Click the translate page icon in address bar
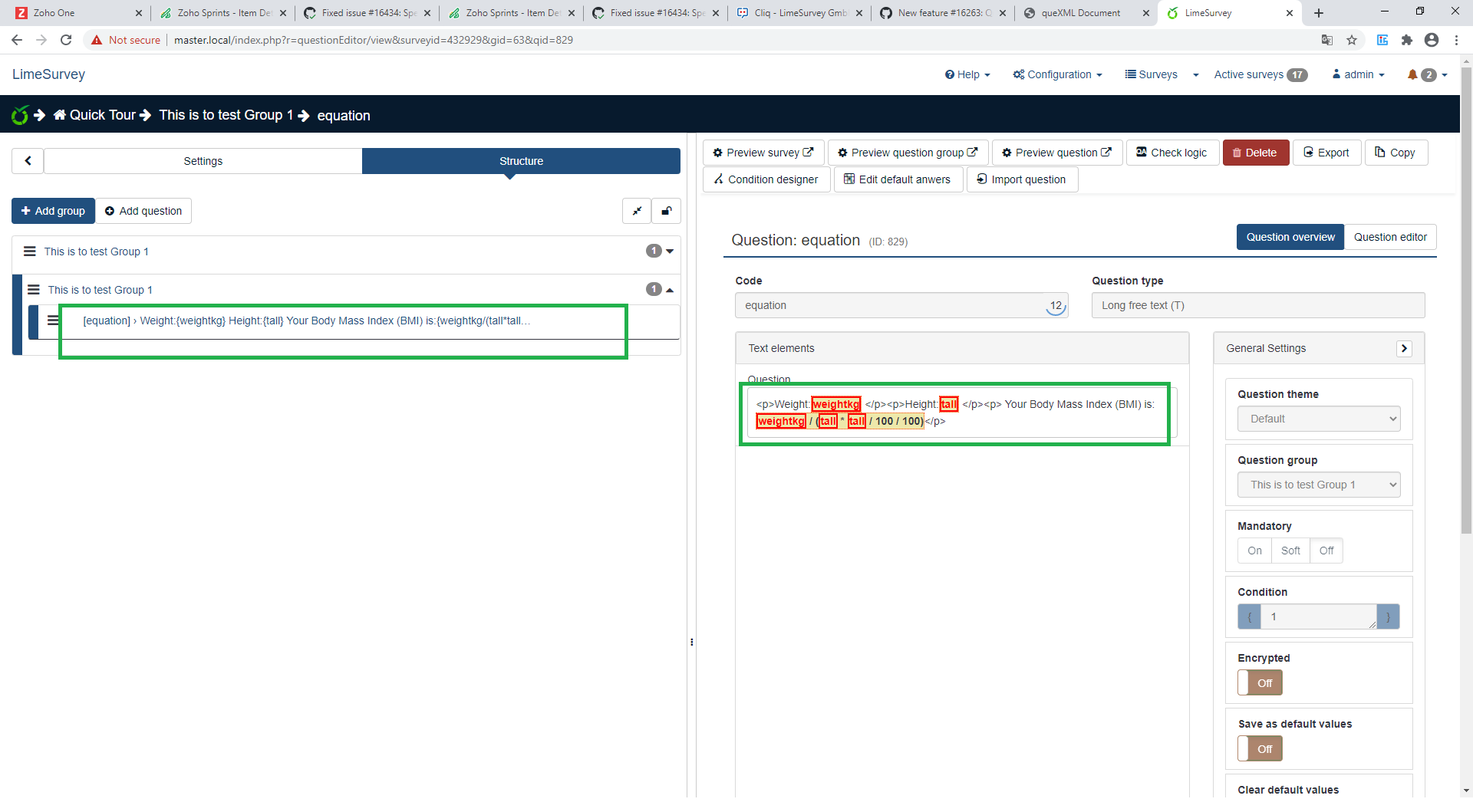Viewport: 1473px width, 812px height. (x=1327, y=40)
